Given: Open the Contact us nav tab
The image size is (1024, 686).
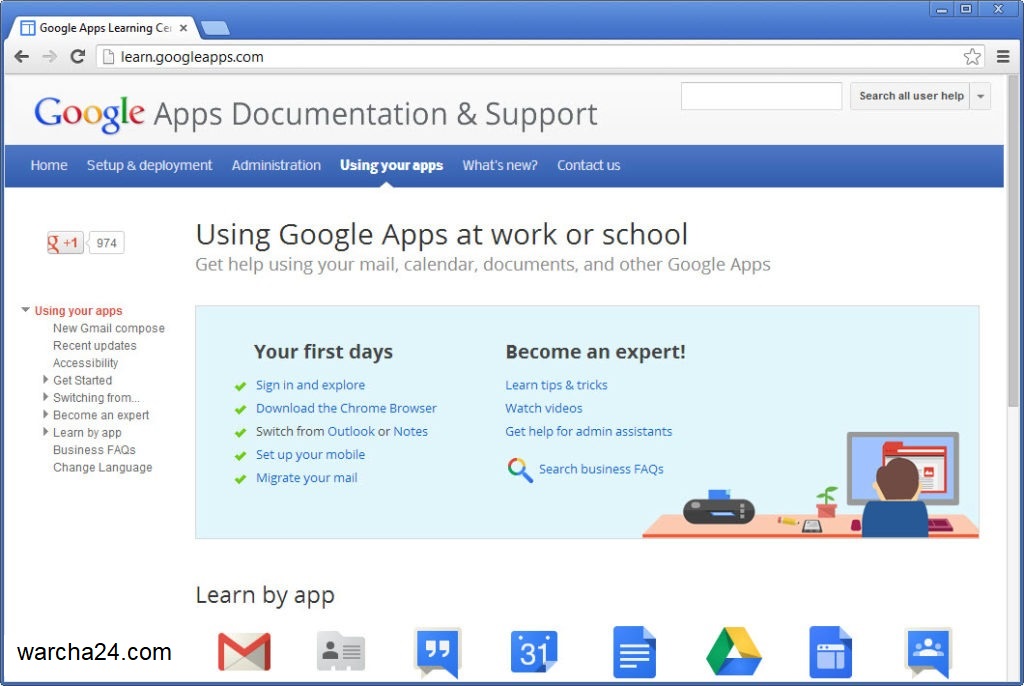Looking at the screenshot, I should click(x=588, y=165).
